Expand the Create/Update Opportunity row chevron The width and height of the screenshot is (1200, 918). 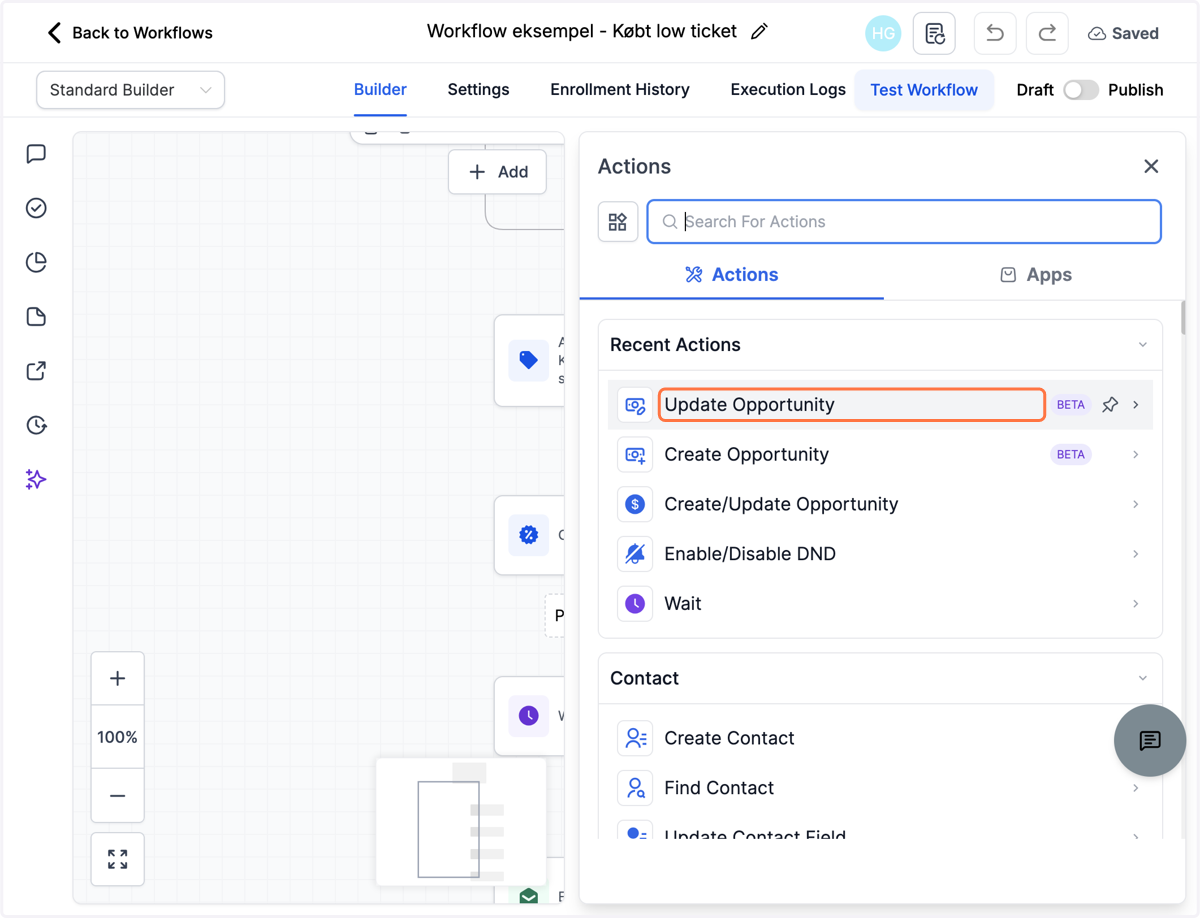click(1136, 504)
